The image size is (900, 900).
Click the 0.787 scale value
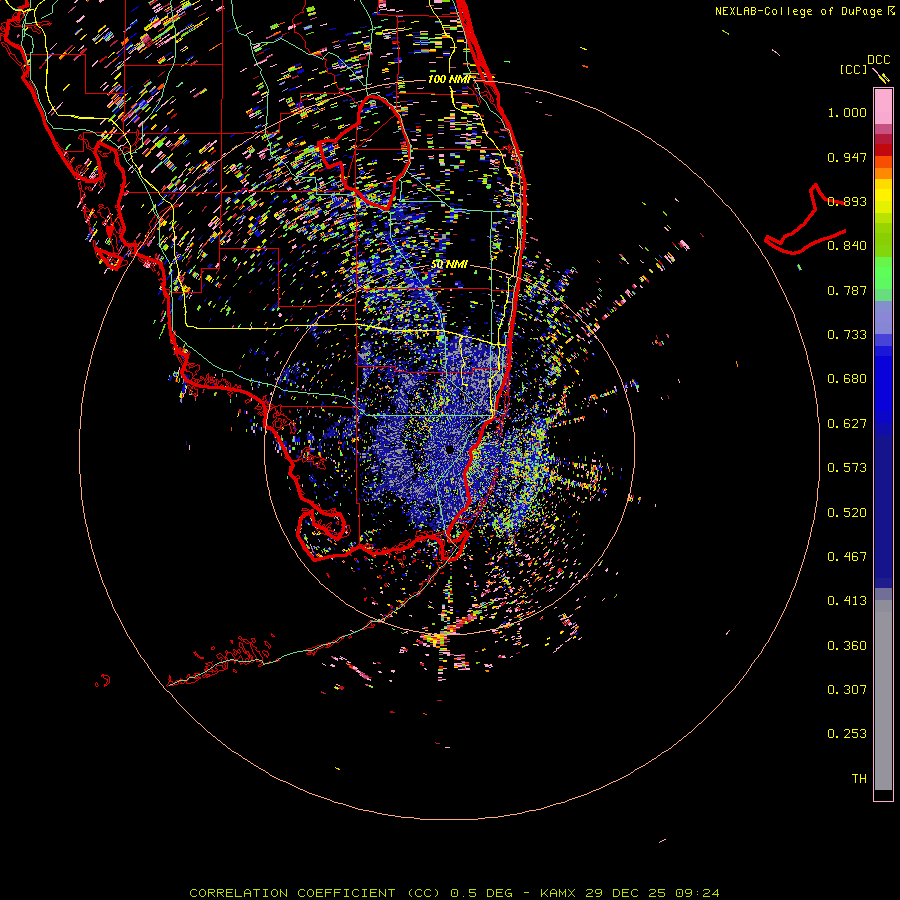point(847,290)
